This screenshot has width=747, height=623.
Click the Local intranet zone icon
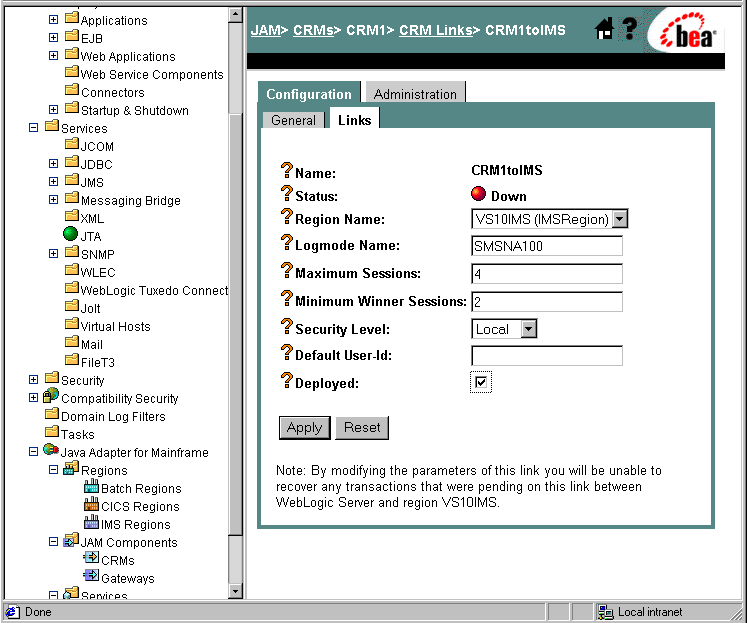point(606,612)
